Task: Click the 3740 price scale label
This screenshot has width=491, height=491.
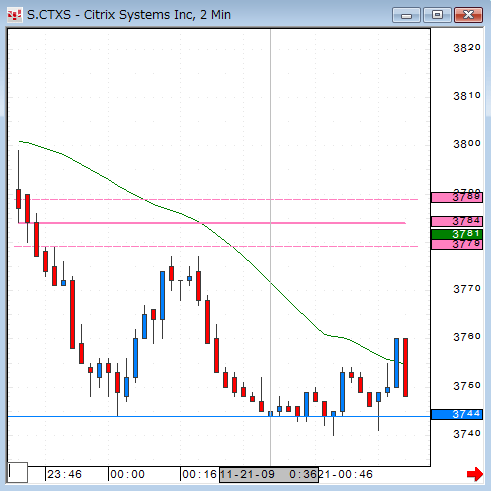Action: 467,434
